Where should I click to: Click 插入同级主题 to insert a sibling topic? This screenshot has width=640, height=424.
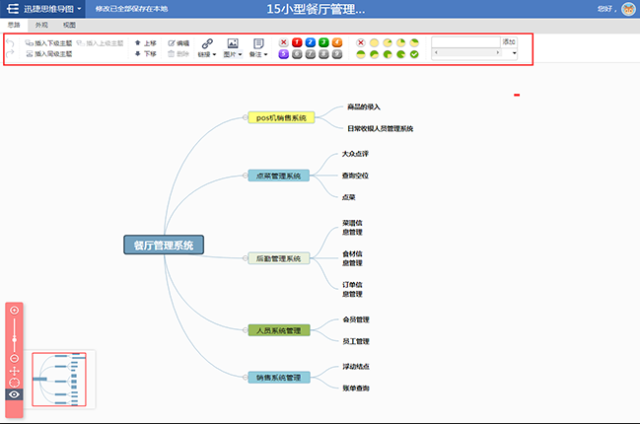[x=49, y=53]
